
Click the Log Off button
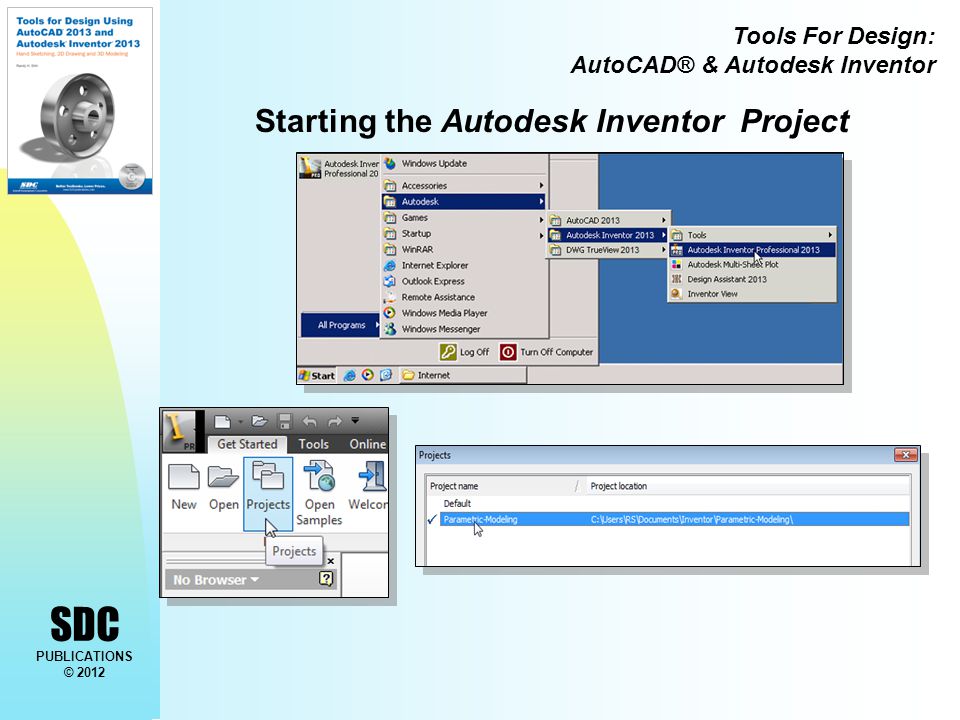pyautogui.click(x=465, y=352)
